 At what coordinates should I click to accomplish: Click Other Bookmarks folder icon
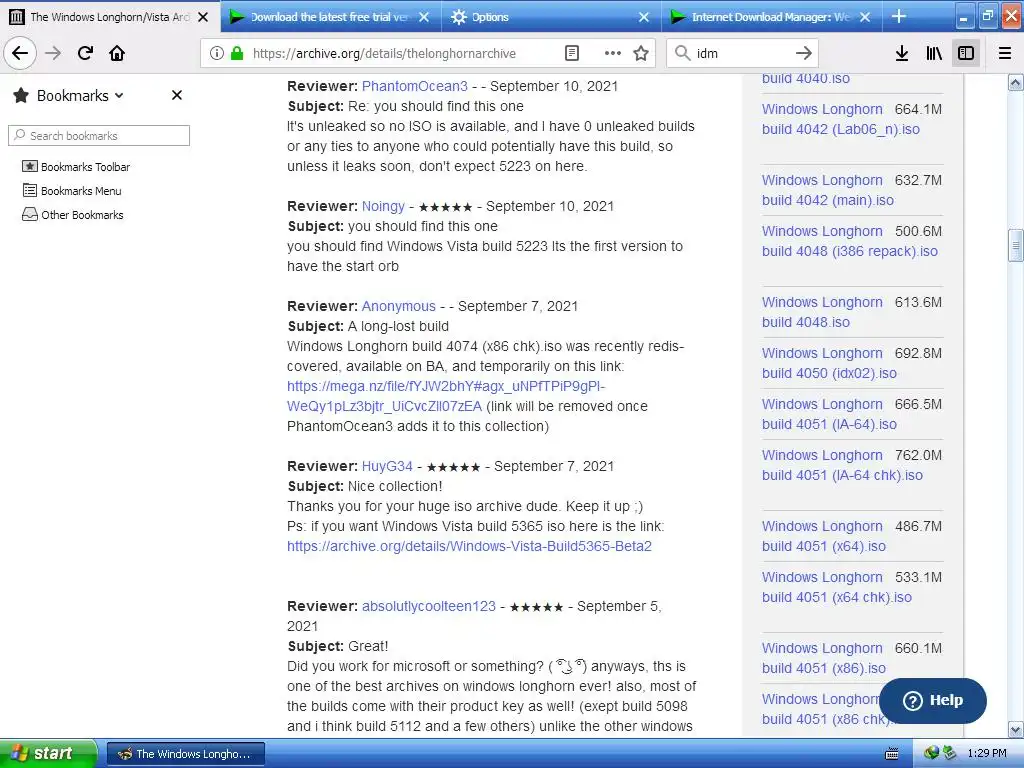(x=29, y=215)
